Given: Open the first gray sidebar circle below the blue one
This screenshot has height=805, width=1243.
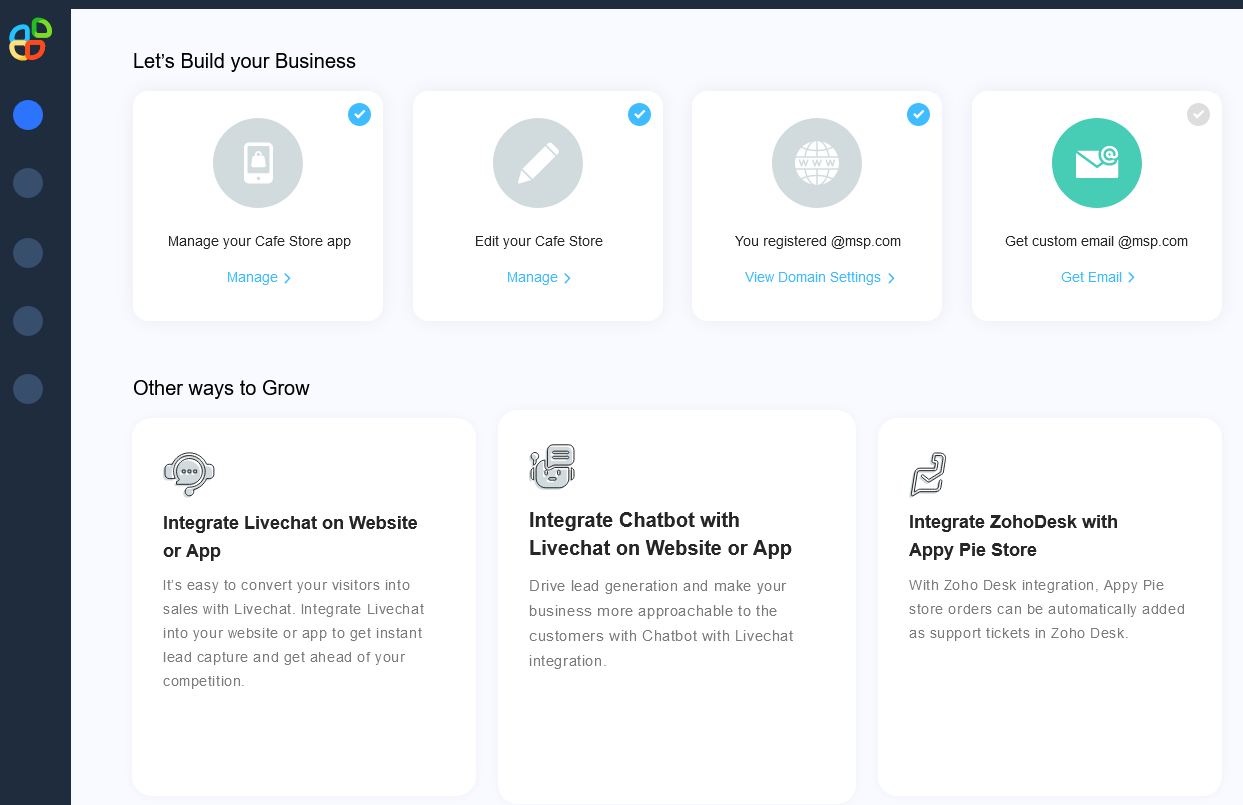Looking at the screenshot, I should click(x=28, y=183).
